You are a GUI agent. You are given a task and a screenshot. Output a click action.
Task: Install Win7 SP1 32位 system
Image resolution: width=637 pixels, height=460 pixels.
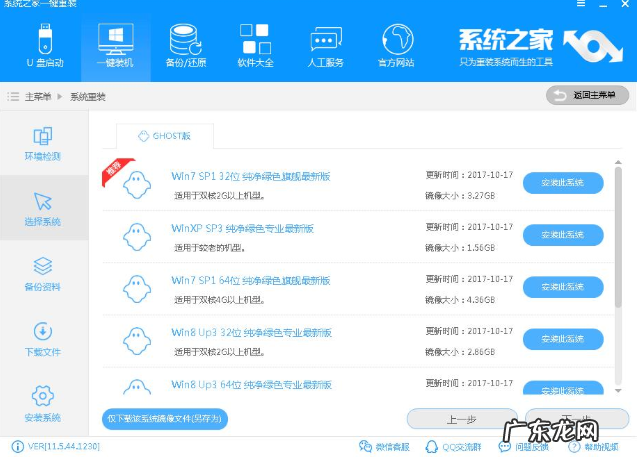(x=563, y=183)
